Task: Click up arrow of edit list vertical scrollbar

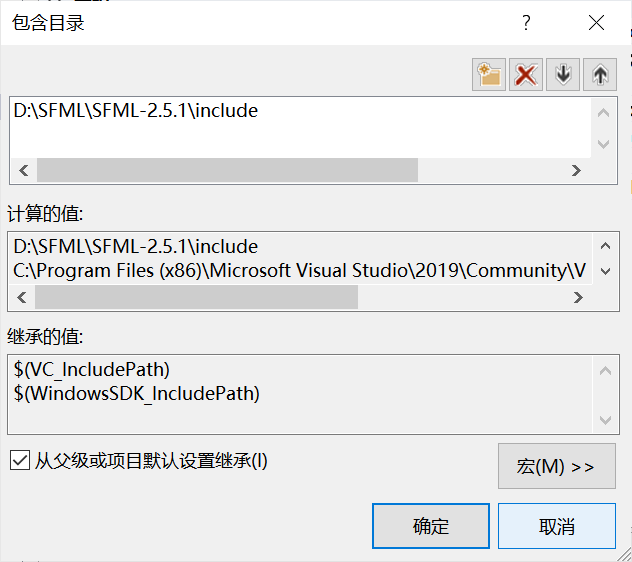Action: coord(603,113)
